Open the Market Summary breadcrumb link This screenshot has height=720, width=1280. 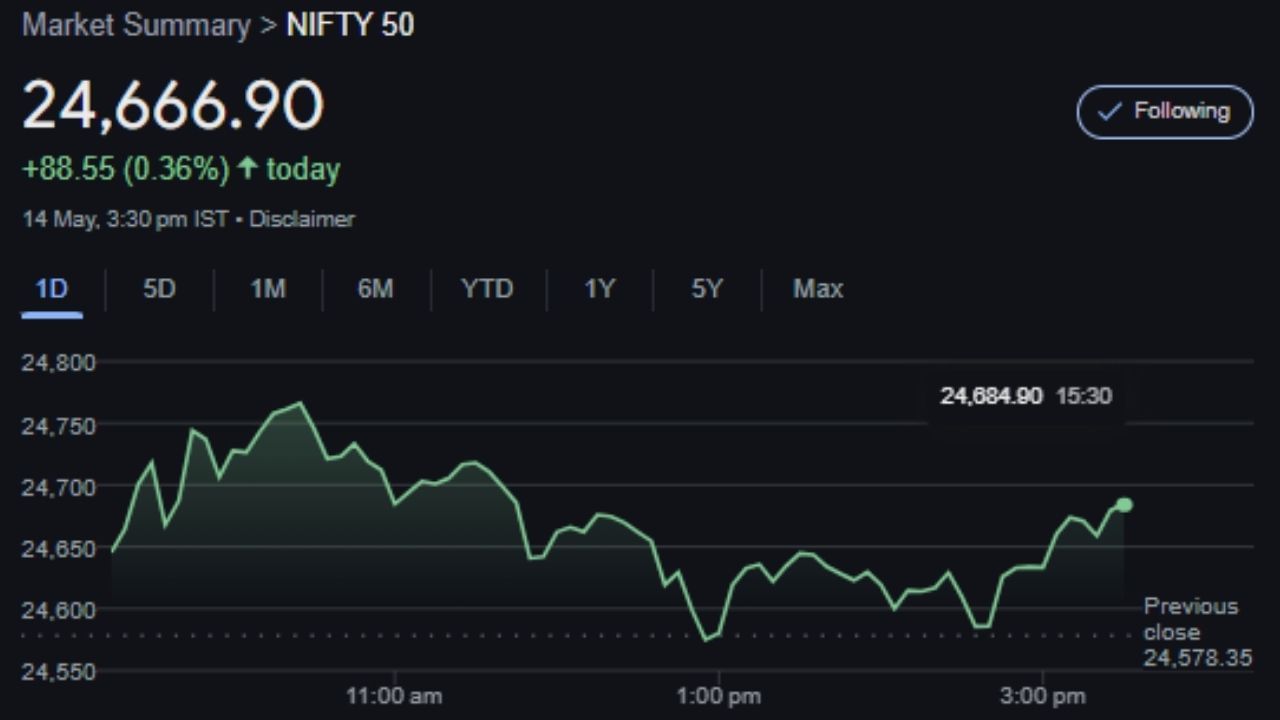tap(136, 25)
